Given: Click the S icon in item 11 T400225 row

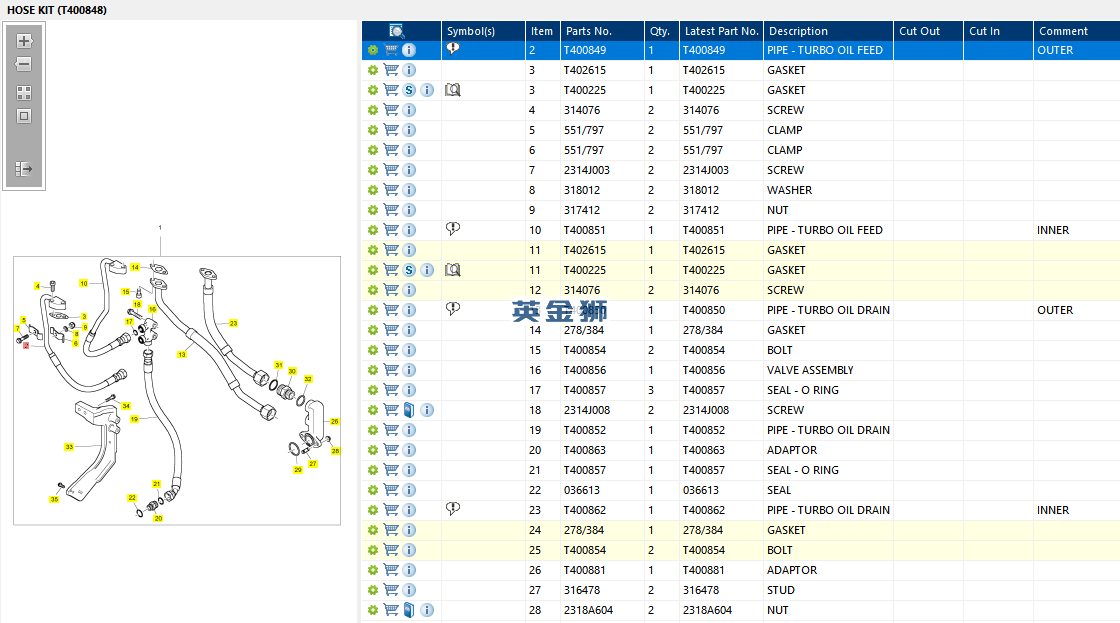Looking at the screenshot, I should click(409, 270).
